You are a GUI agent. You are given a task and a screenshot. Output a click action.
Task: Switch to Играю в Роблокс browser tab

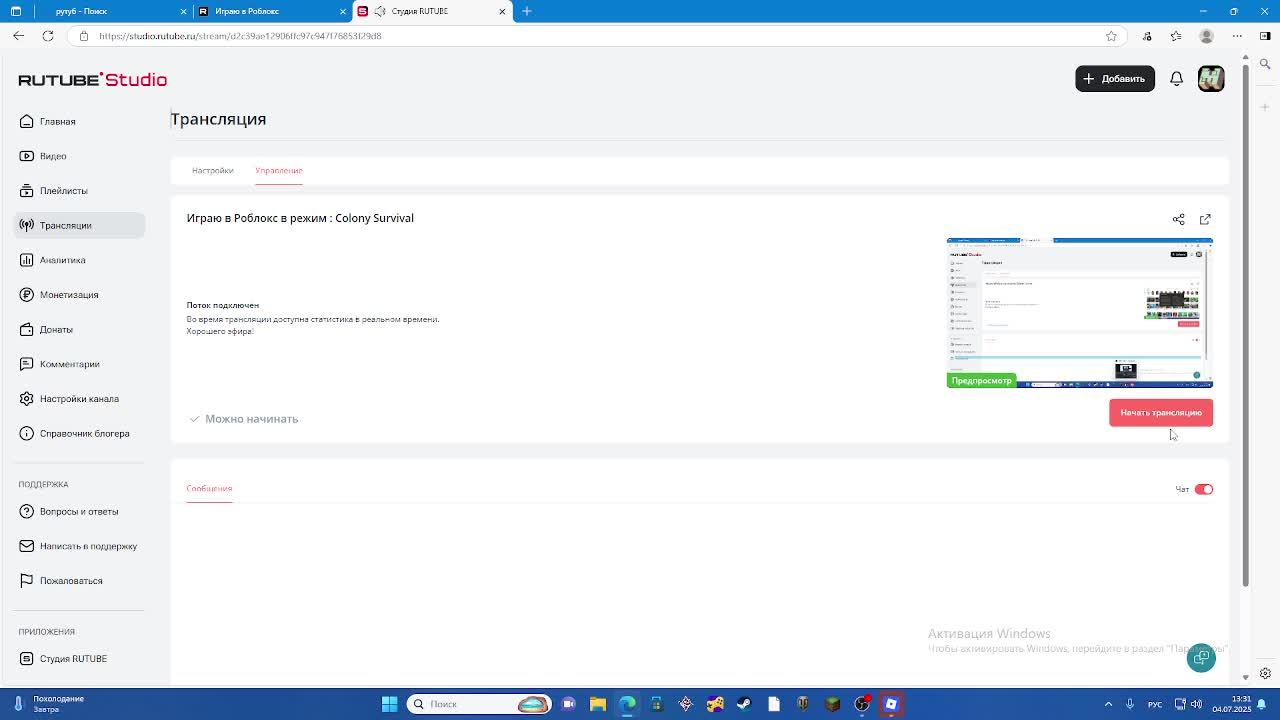tap(270, 11)
